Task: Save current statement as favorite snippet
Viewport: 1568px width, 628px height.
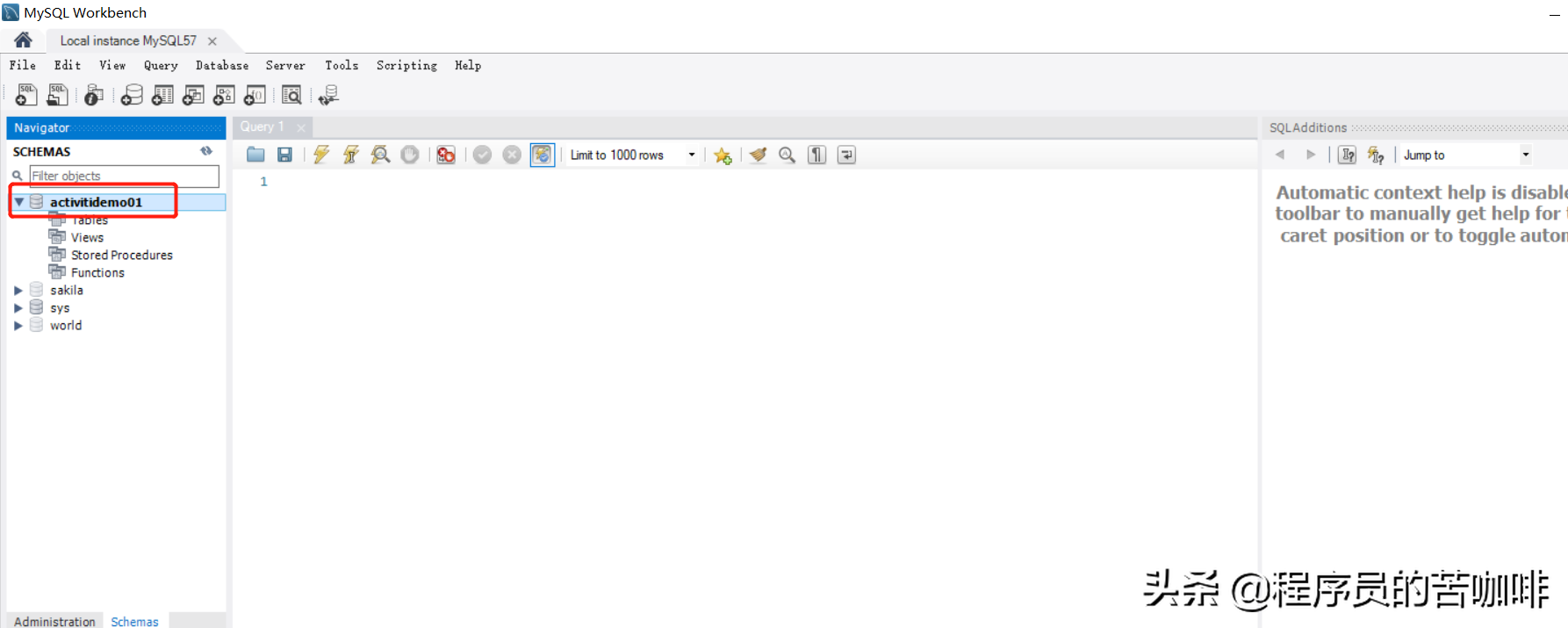Action: point(723,155)
